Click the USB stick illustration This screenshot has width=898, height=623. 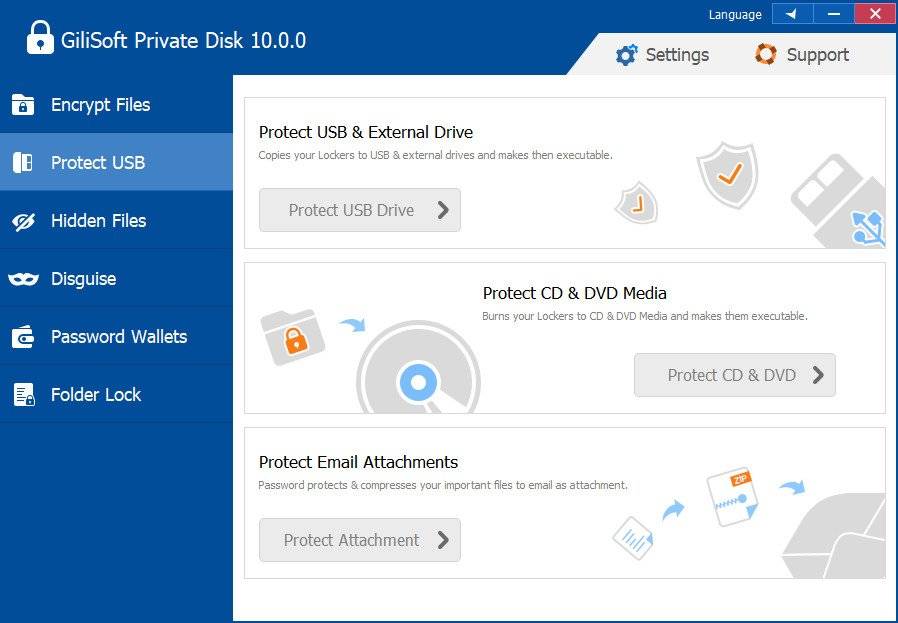pos(838,202)
